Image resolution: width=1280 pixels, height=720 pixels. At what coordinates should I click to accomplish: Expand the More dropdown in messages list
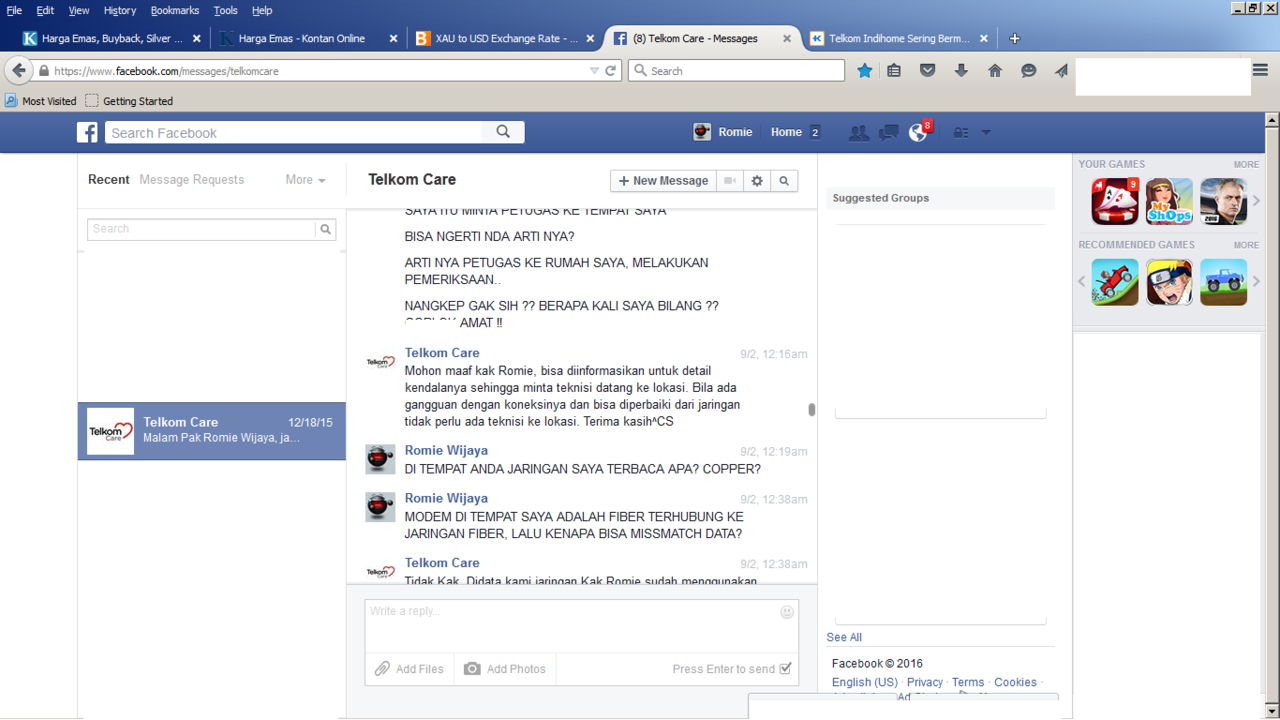(305, 180)
